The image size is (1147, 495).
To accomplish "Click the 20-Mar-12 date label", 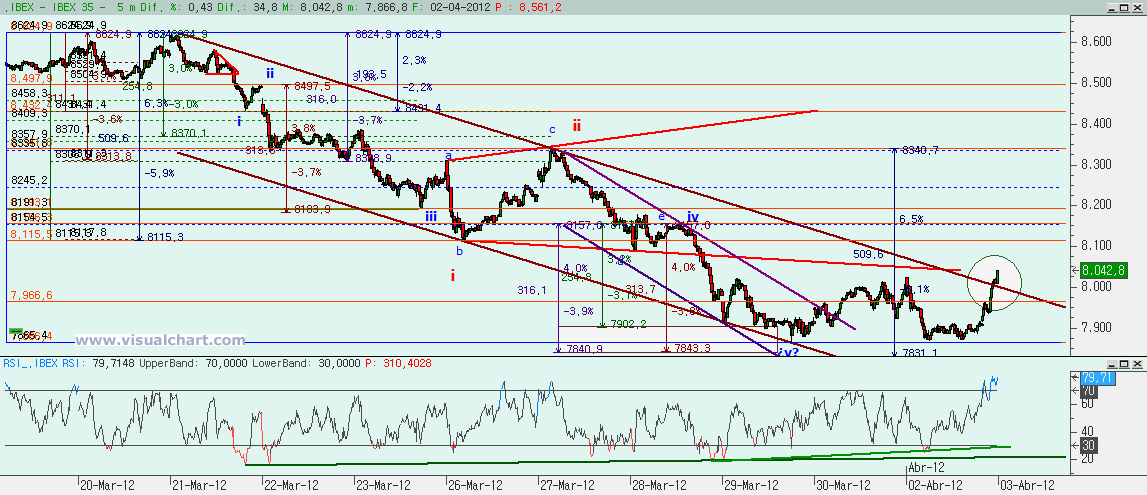I will tap(108, 485).
